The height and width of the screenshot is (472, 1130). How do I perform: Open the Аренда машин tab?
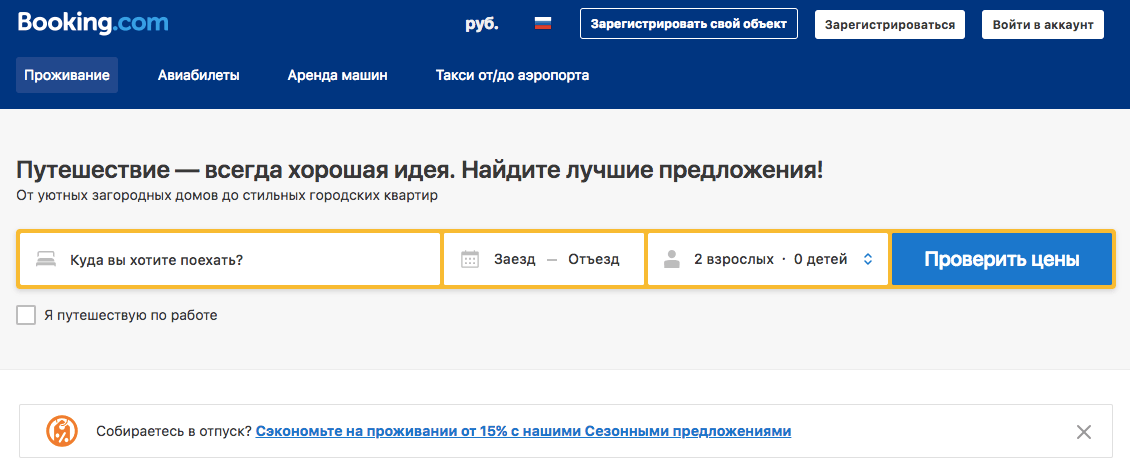coord(337,75)
